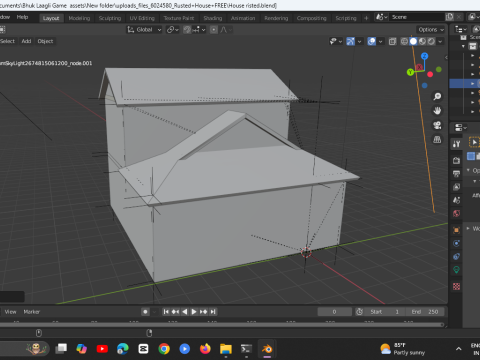Open the Global transform orientation dropdown

[x=144, y=30]
